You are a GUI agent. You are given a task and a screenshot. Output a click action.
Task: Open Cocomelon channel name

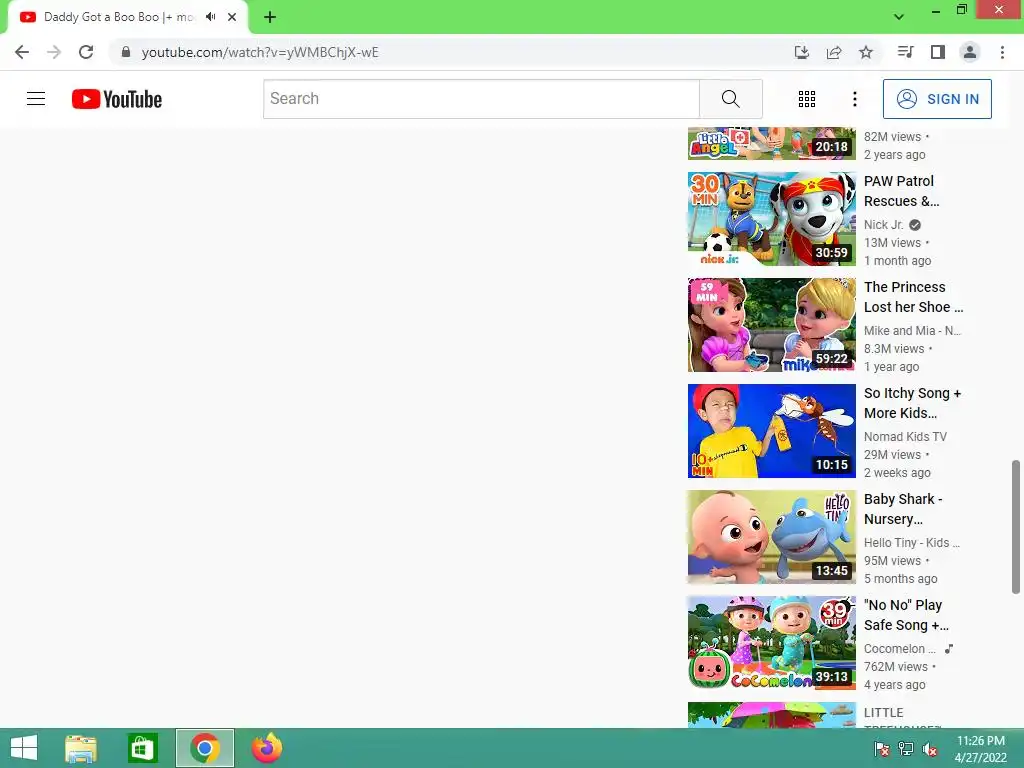point(899,648)
